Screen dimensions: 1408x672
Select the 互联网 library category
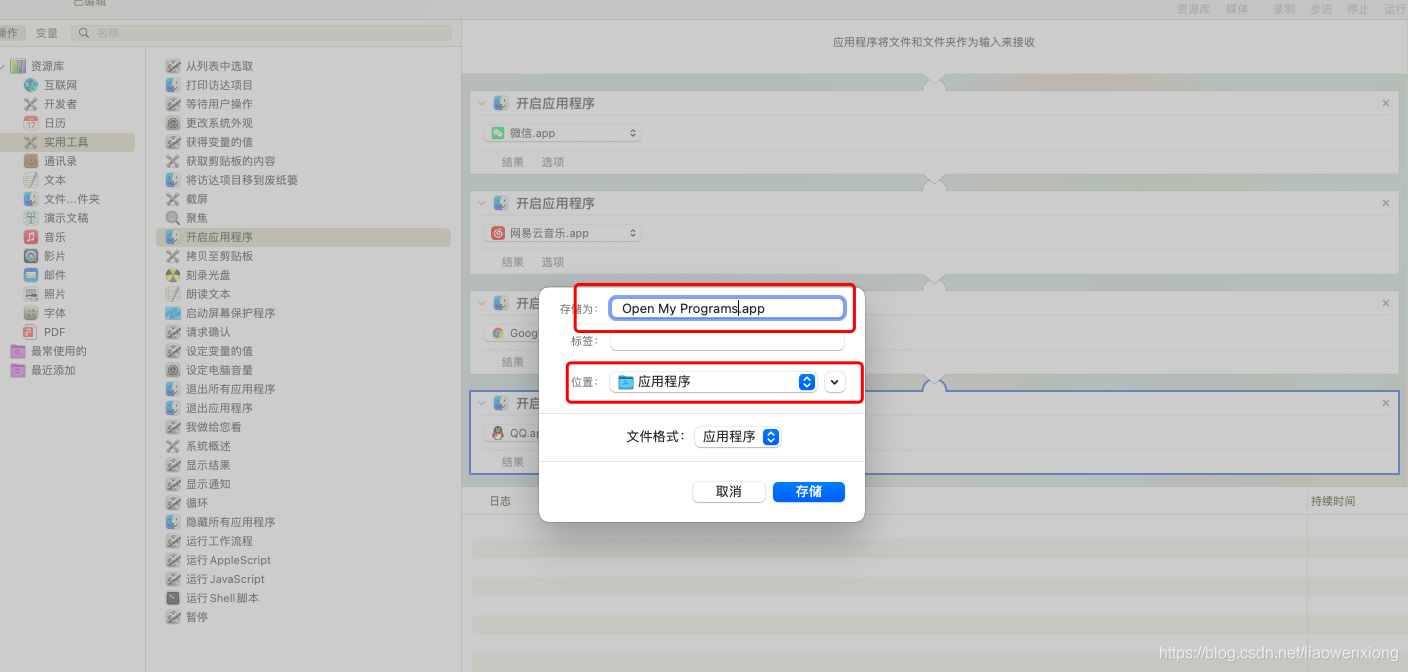[60, 85]
